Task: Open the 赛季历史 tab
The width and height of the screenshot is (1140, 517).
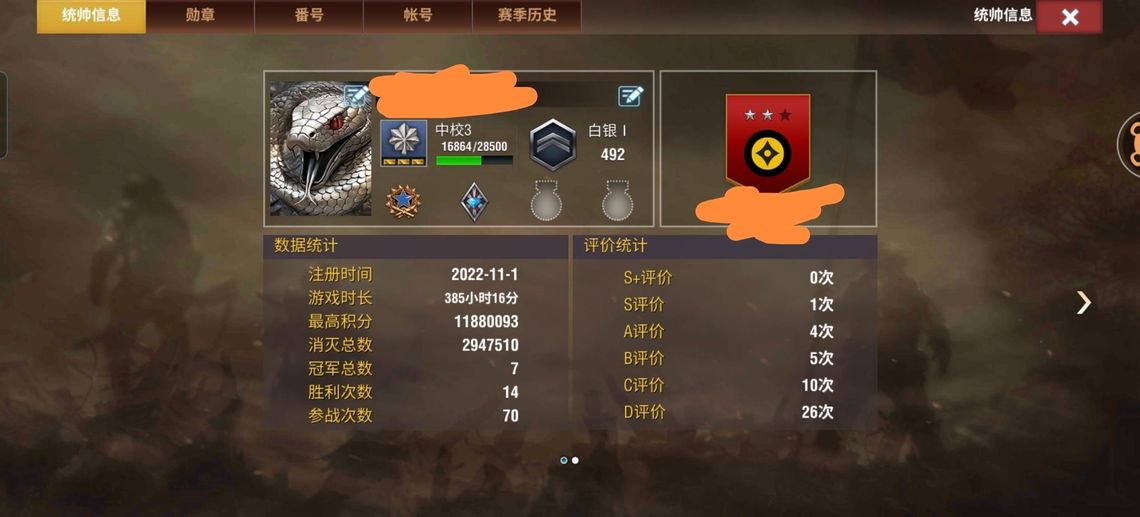Action: click(x=527, y=15)
